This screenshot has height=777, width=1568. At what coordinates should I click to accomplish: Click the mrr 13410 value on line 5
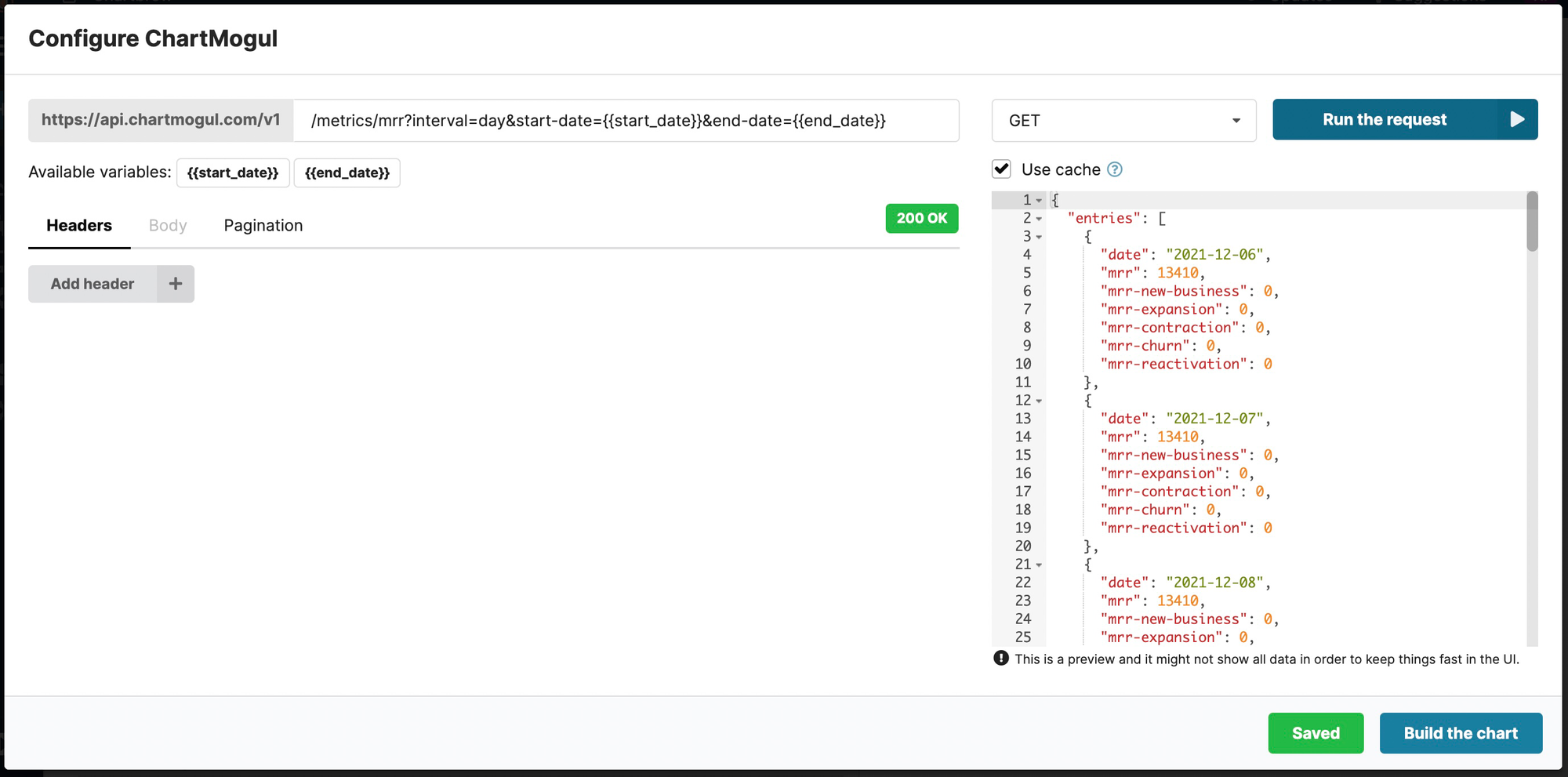[1178, 273]
